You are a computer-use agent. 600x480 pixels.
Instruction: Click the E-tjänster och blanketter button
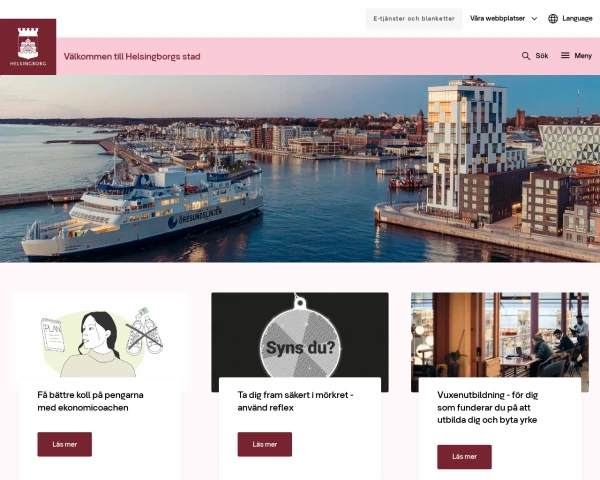414,18
